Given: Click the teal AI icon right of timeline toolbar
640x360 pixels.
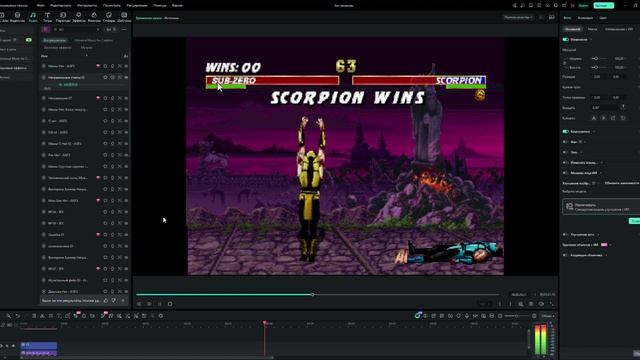Looking at the screenshot, I should (417, 316).
